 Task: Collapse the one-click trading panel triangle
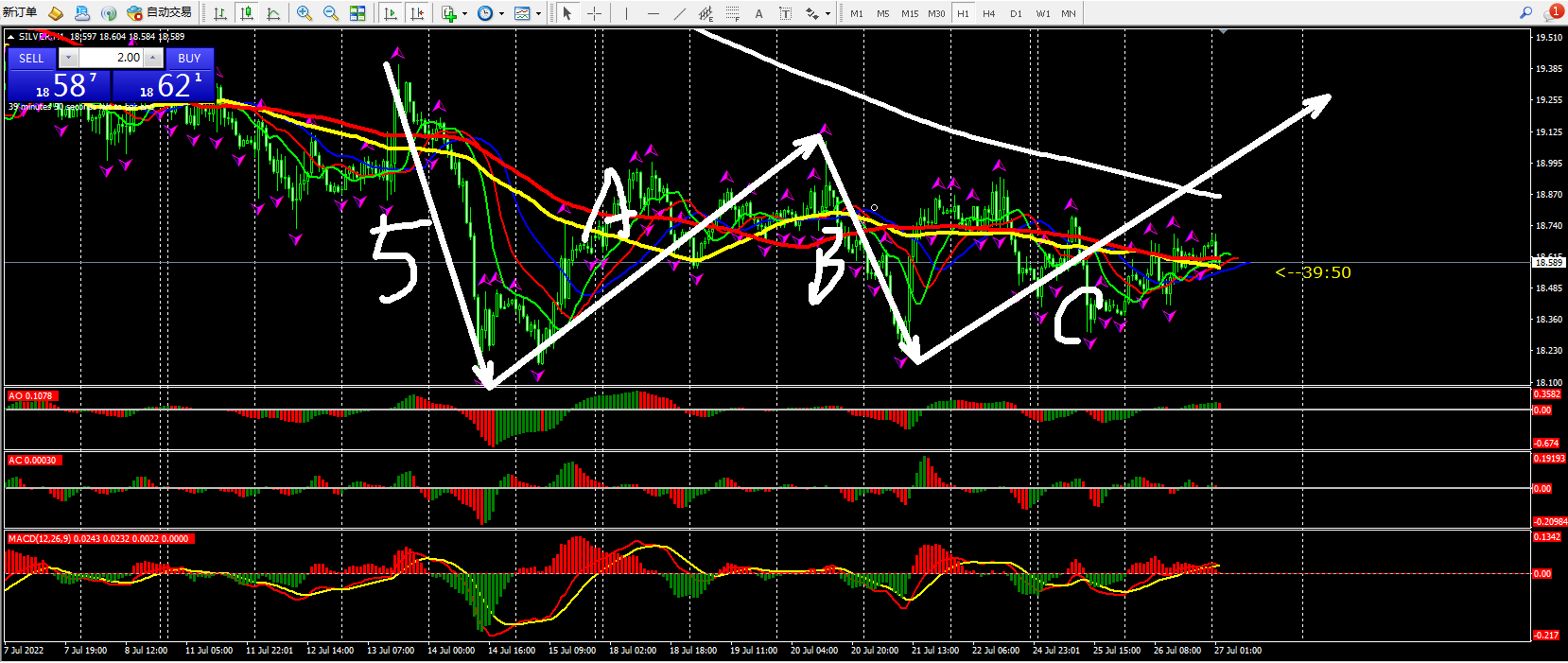pyautogui.click(x=10, y=37)
